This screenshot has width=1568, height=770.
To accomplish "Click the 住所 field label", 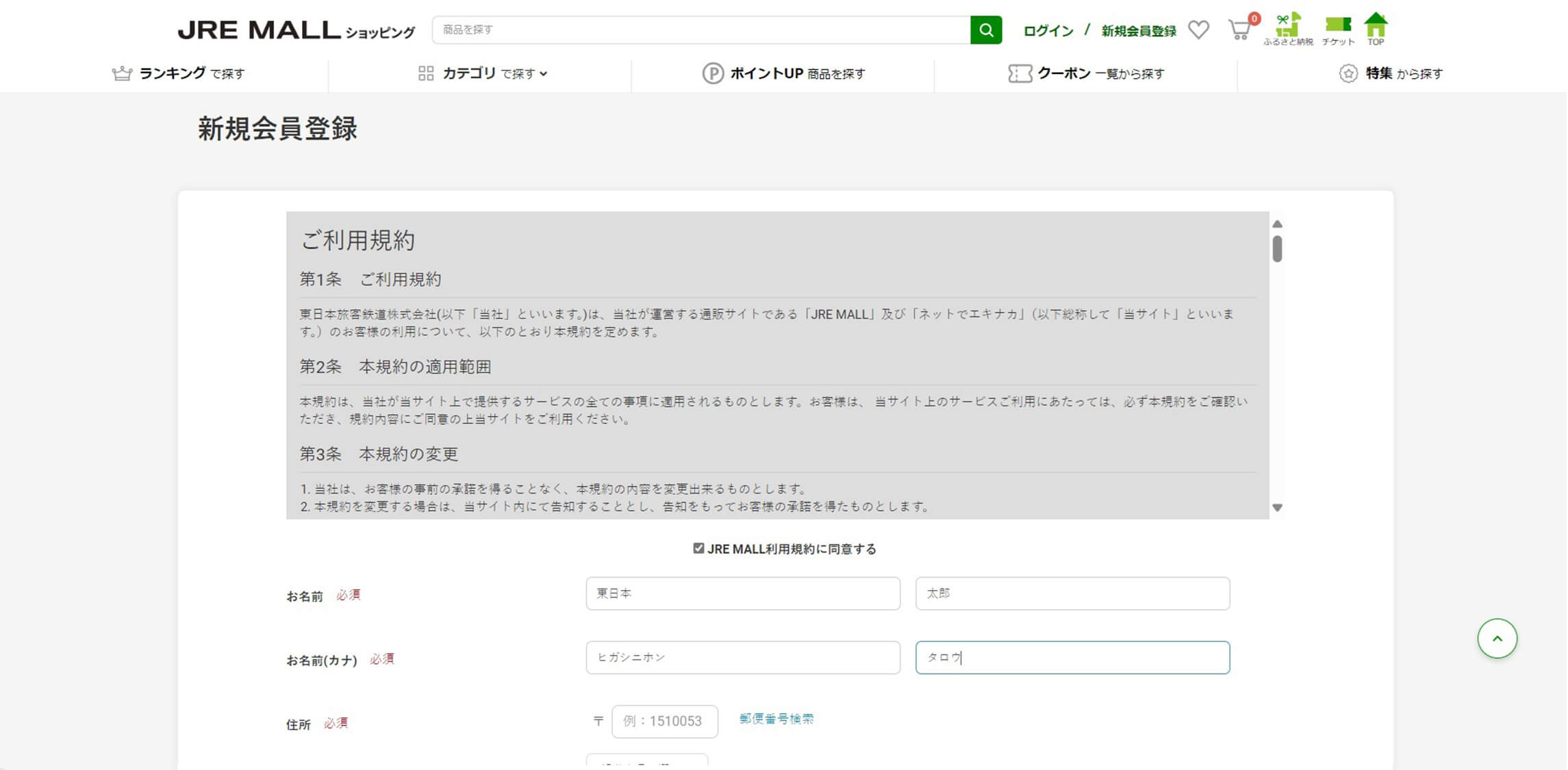I will pos(298,724).
